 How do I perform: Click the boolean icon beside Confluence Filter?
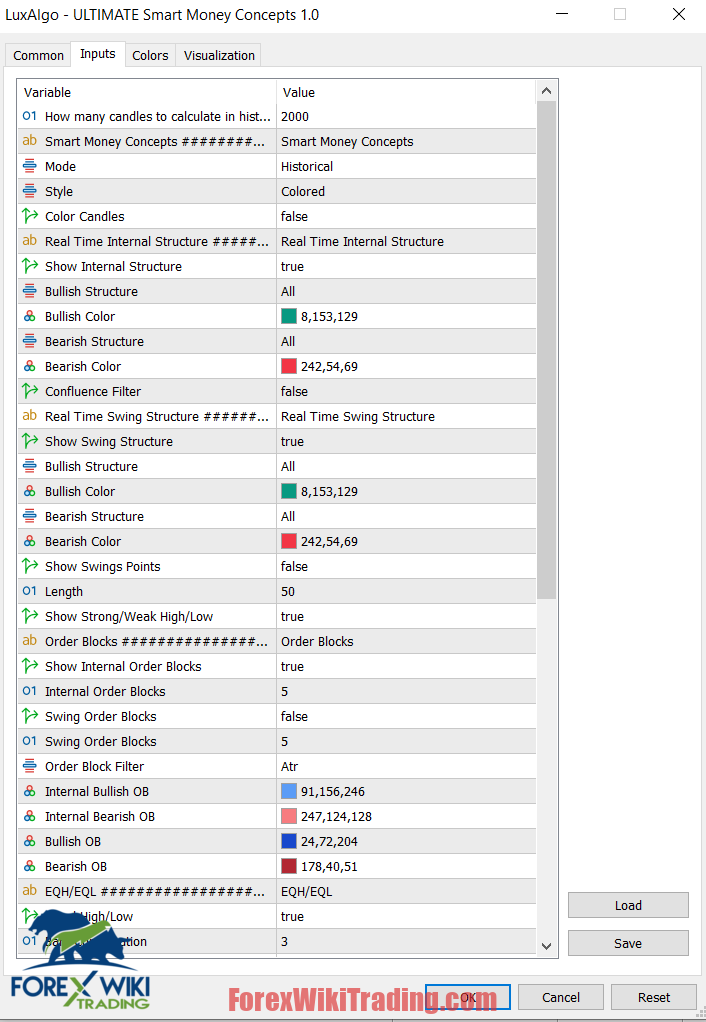point(29,391)
